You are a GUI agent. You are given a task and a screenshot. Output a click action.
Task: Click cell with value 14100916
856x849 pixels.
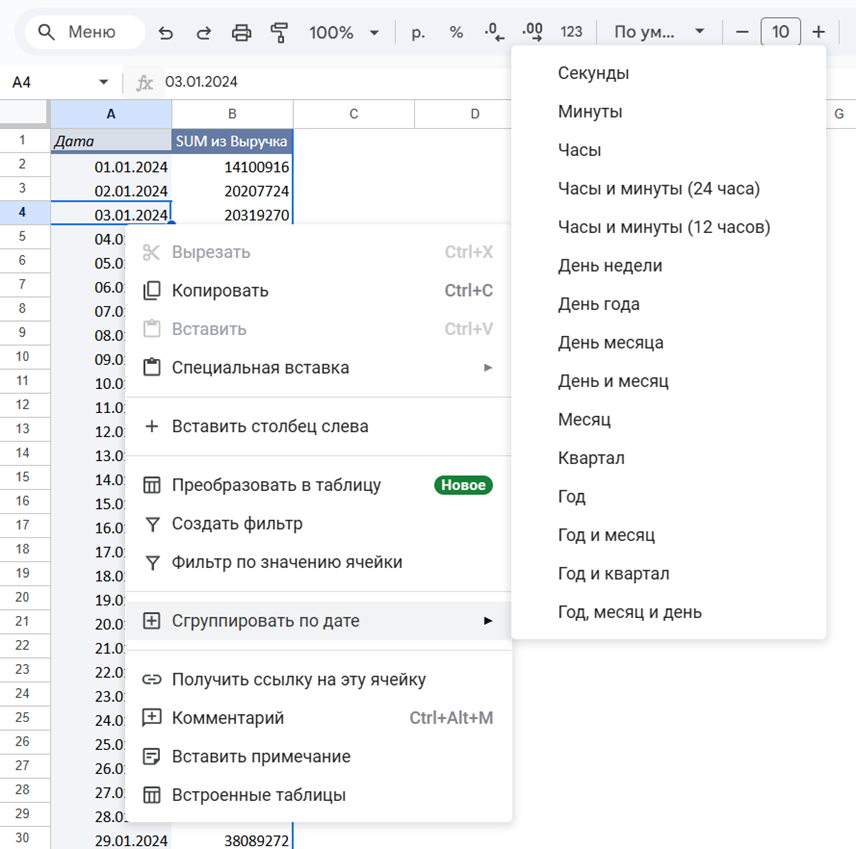tap(232, 167)
